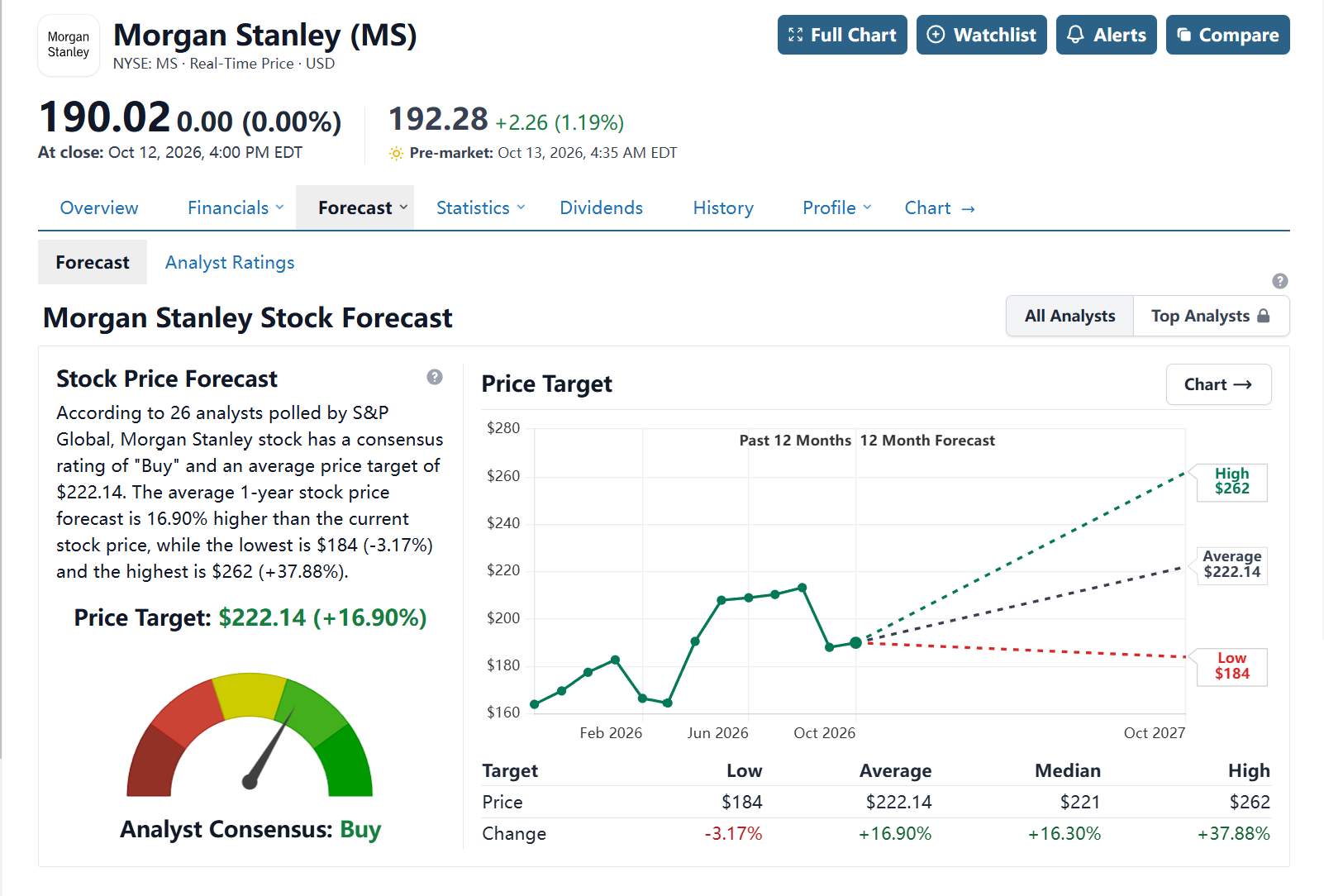Click the copy icon on Compare button
This screenshot has height=896, width=1324.
tap(1184, 35)
